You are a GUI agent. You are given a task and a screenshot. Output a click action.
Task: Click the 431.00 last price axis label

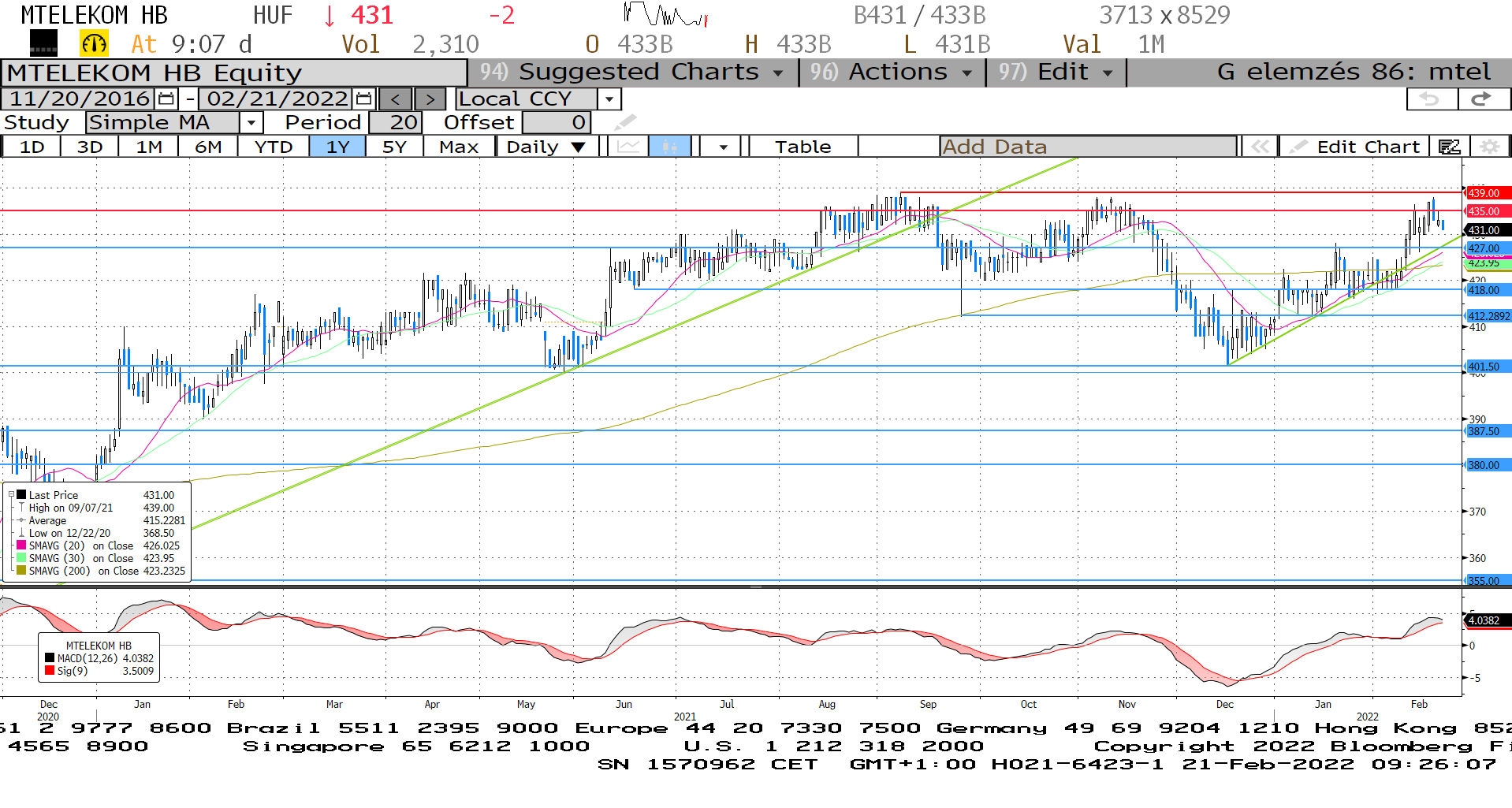(1488, 230)
